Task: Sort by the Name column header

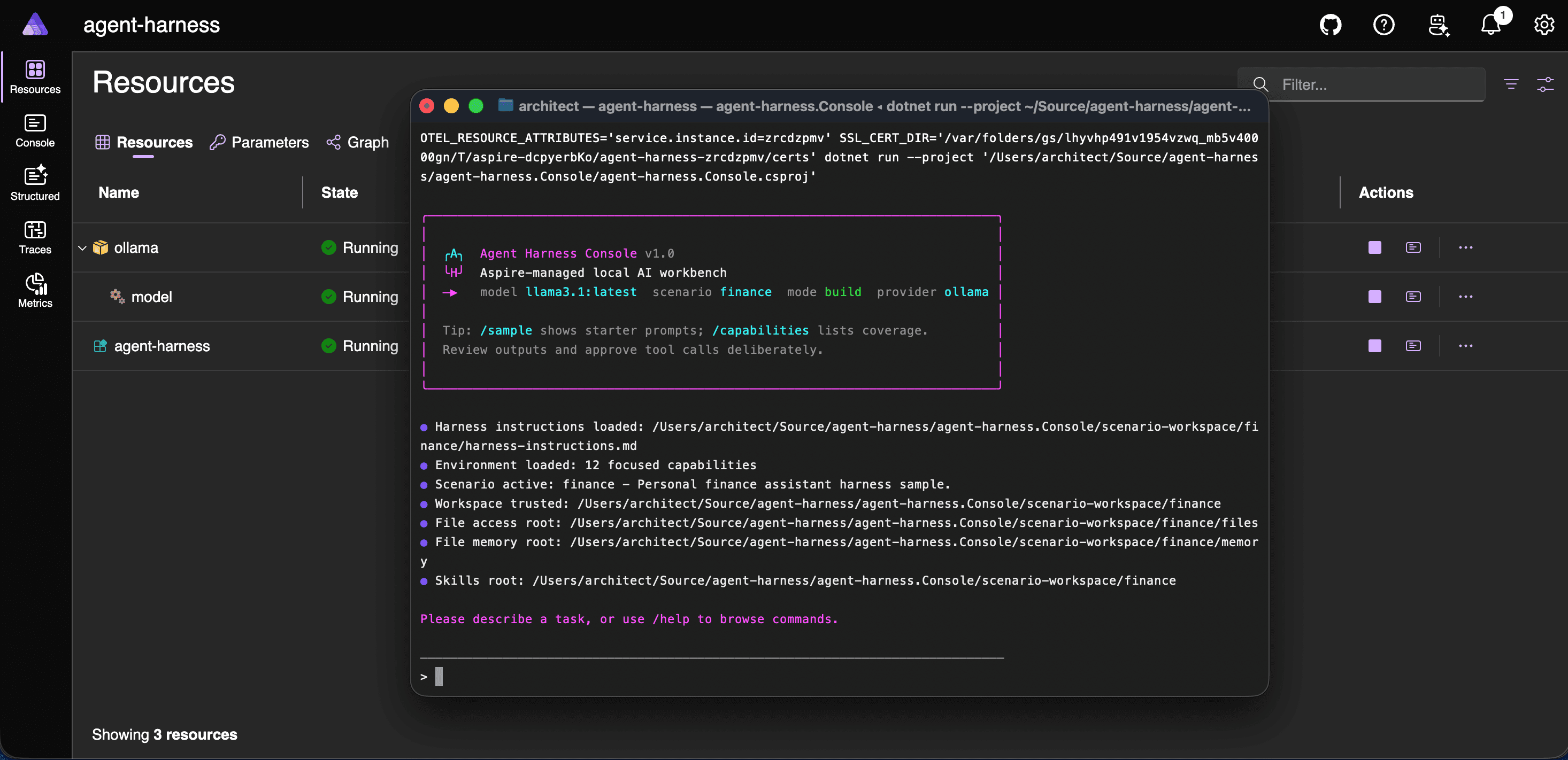Action: [x=119, y=193]
